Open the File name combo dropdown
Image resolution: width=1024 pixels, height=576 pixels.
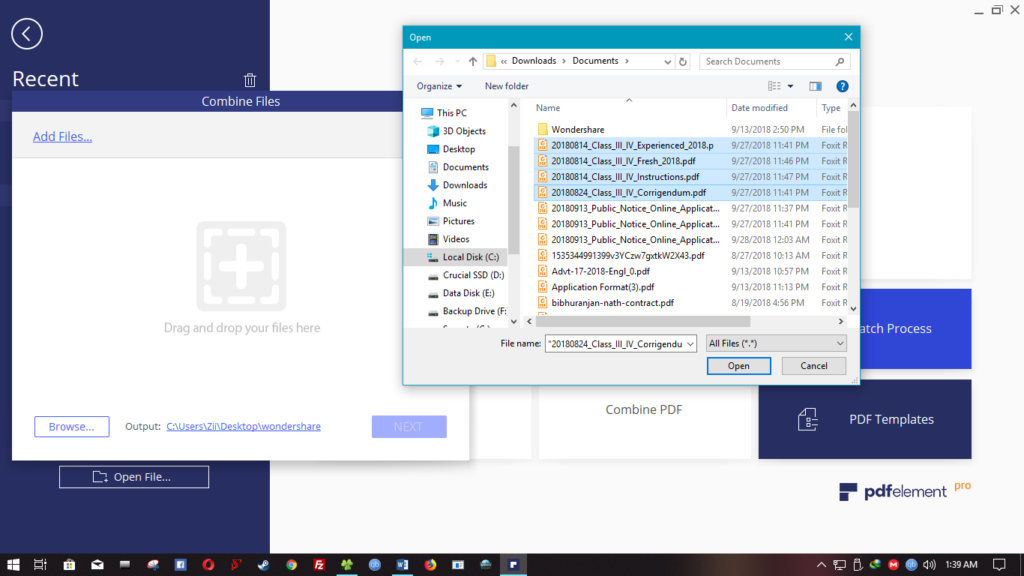click(690, 344)
